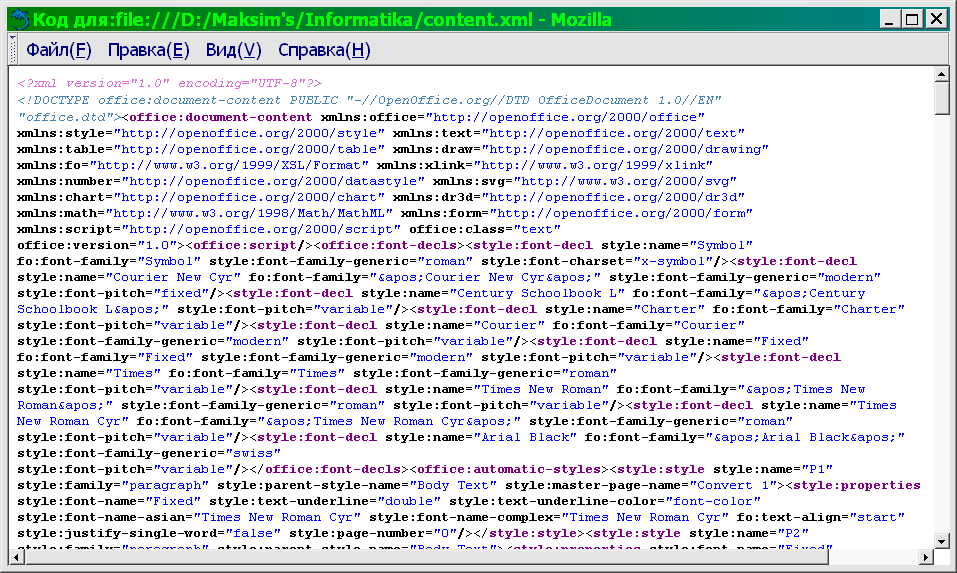This screenshot has width=957, height=573.
Task: Click the xml version declaration line
Action: 170,84
